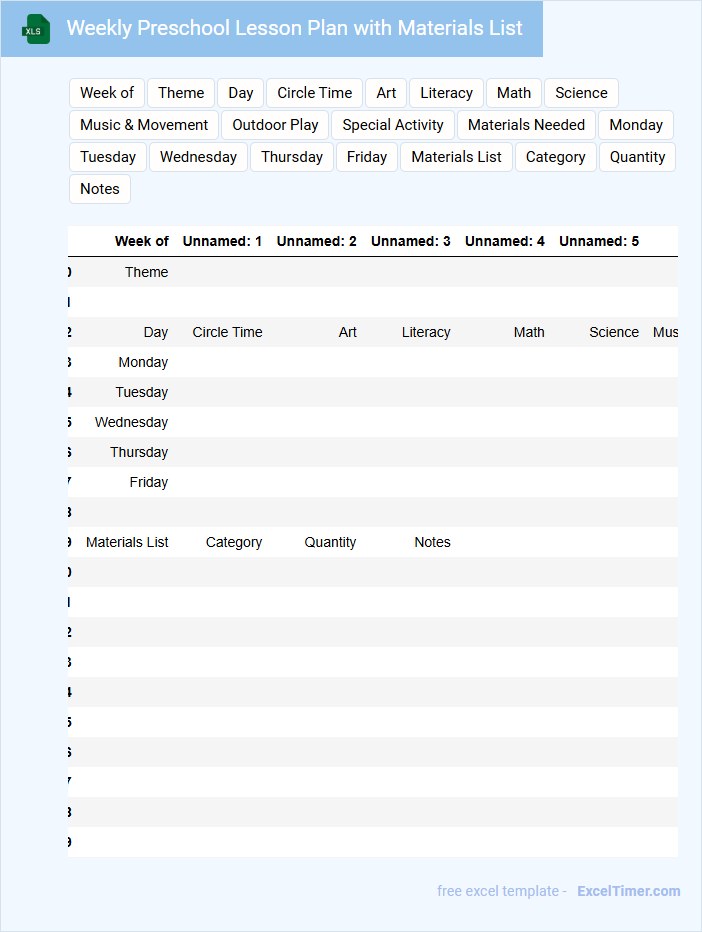Select the 'Week of' tag
Image resolution: width=702 pixels, height=932 pixels.
(x=107, y=93)
